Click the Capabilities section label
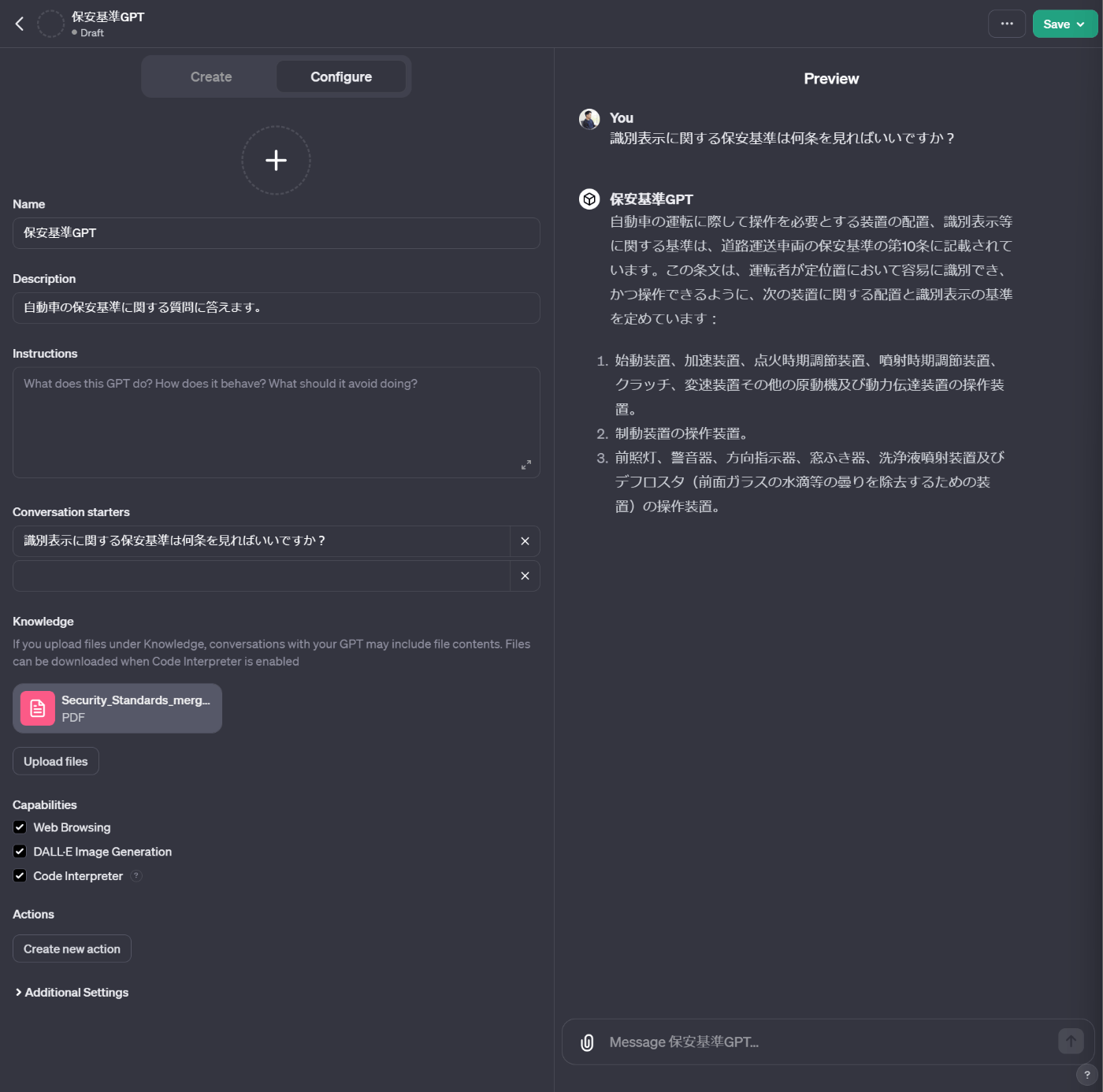This screenshot has height=1092, width=1103. tap(45, 805)
